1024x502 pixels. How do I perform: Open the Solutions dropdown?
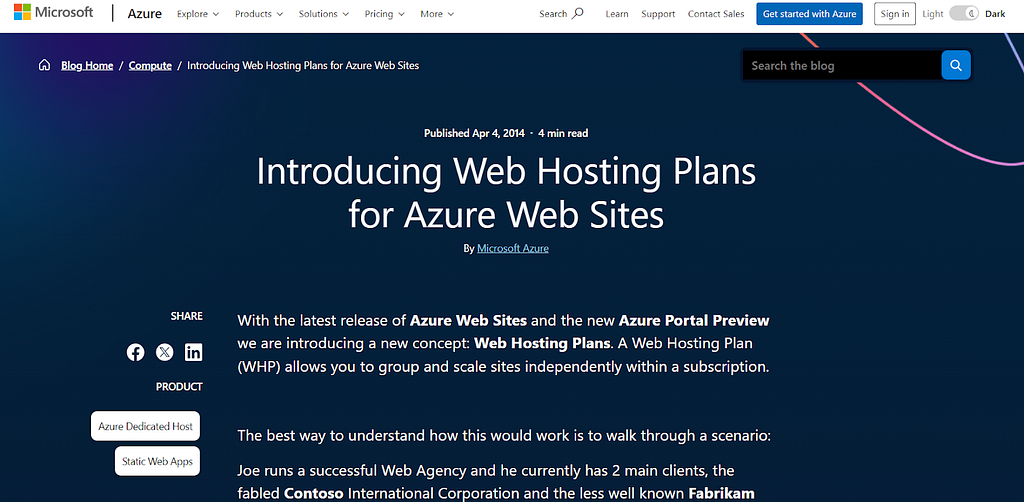click(x=324, y=14)
